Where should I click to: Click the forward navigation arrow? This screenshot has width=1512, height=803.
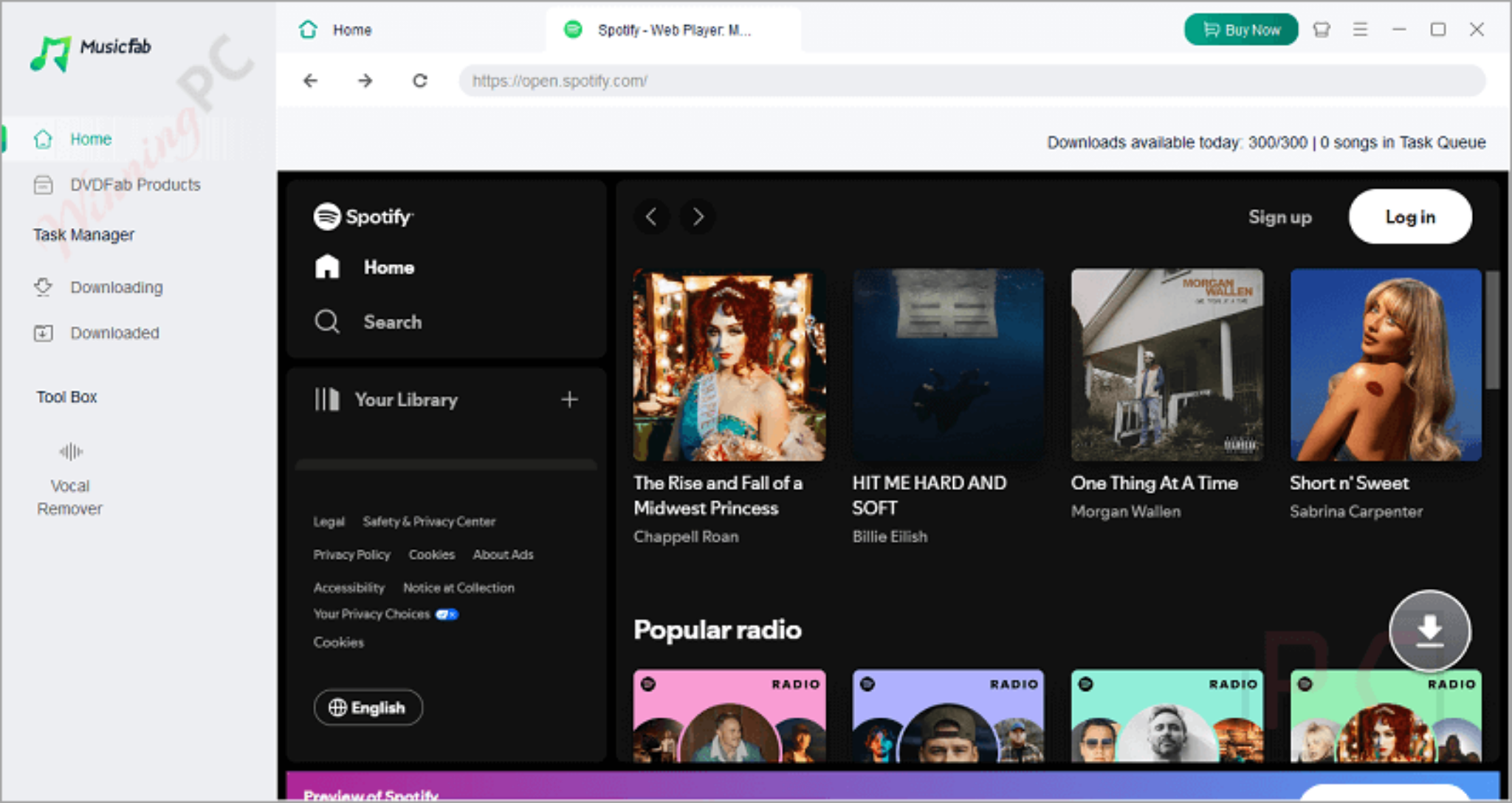click(365, 81)
